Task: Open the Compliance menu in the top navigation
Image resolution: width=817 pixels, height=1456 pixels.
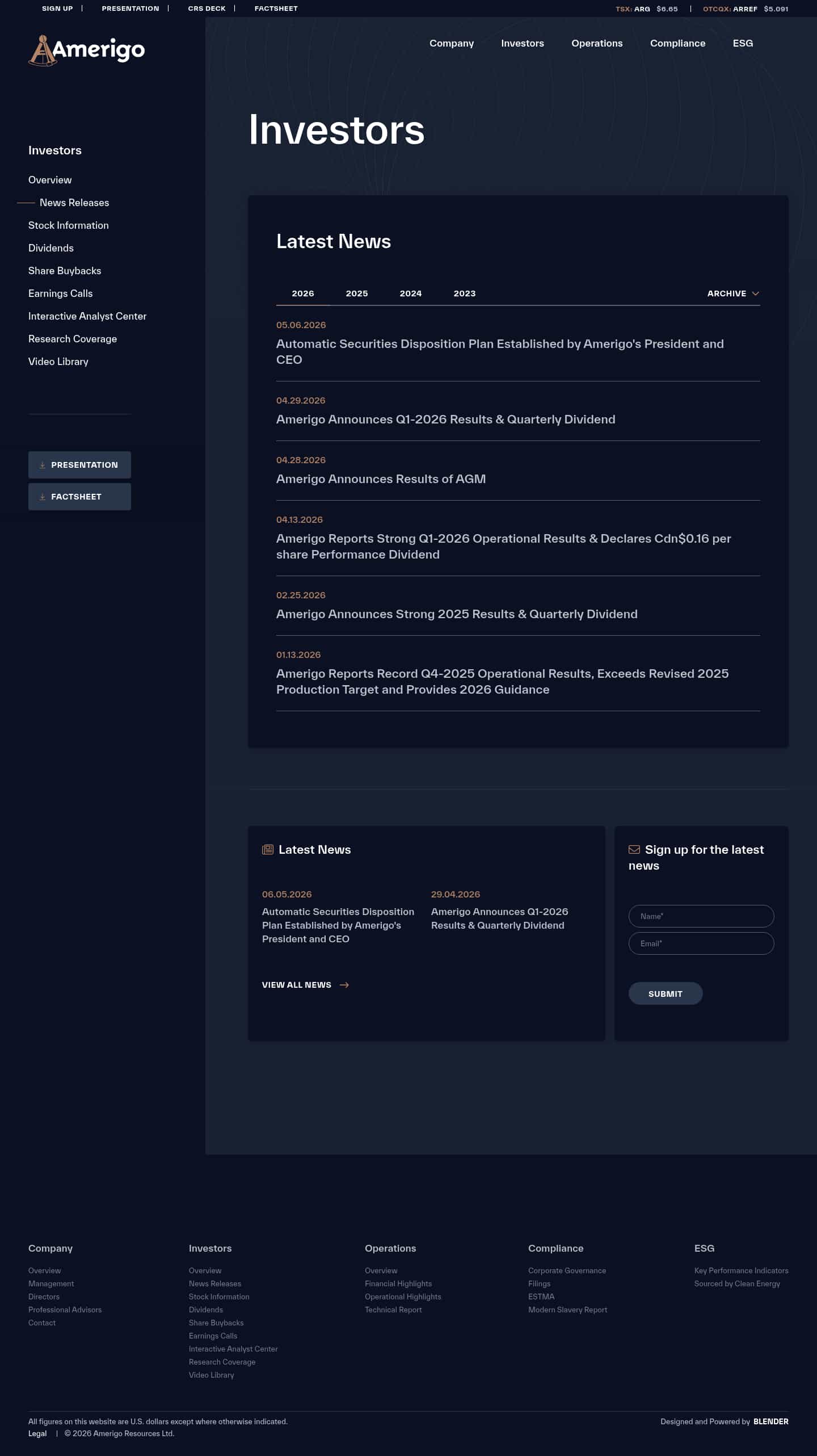Action: 677,43
